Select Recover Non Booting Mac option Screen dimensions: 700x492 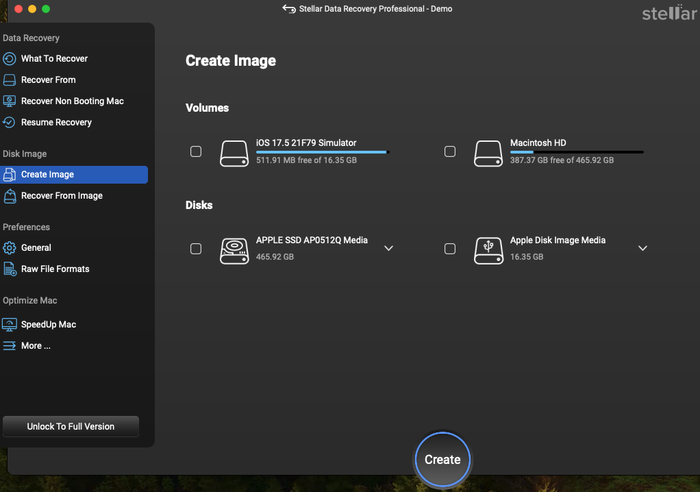click(72, 101)
